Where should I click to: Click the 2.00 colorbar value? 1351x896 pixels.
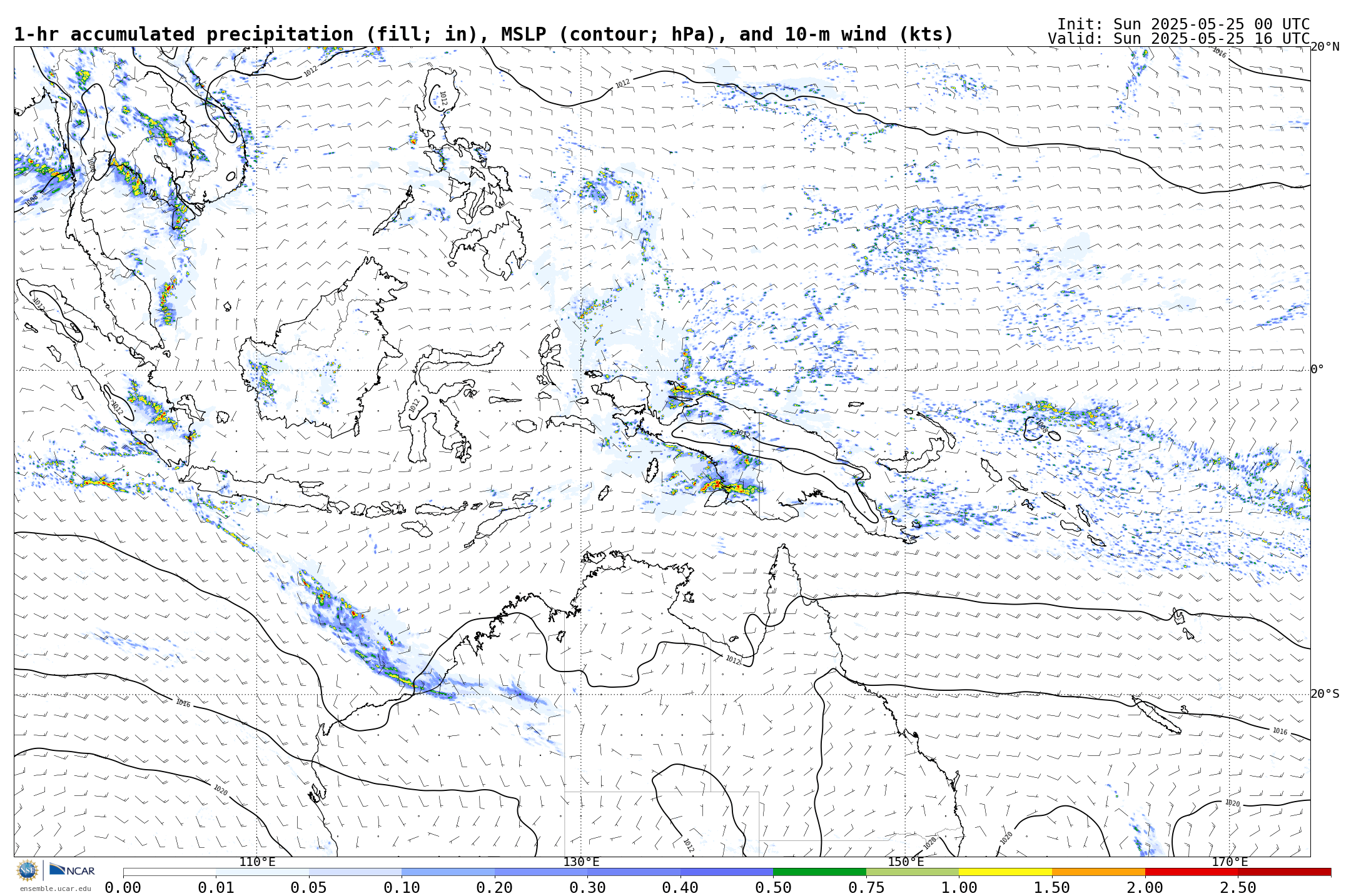(x=1145, y=888)
